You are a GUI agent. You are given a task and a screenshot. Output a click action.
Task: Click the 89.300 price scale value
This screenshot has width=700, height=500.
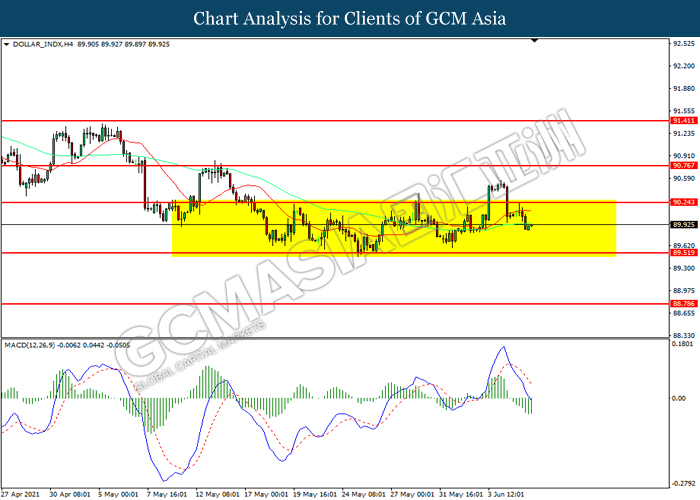683,268
